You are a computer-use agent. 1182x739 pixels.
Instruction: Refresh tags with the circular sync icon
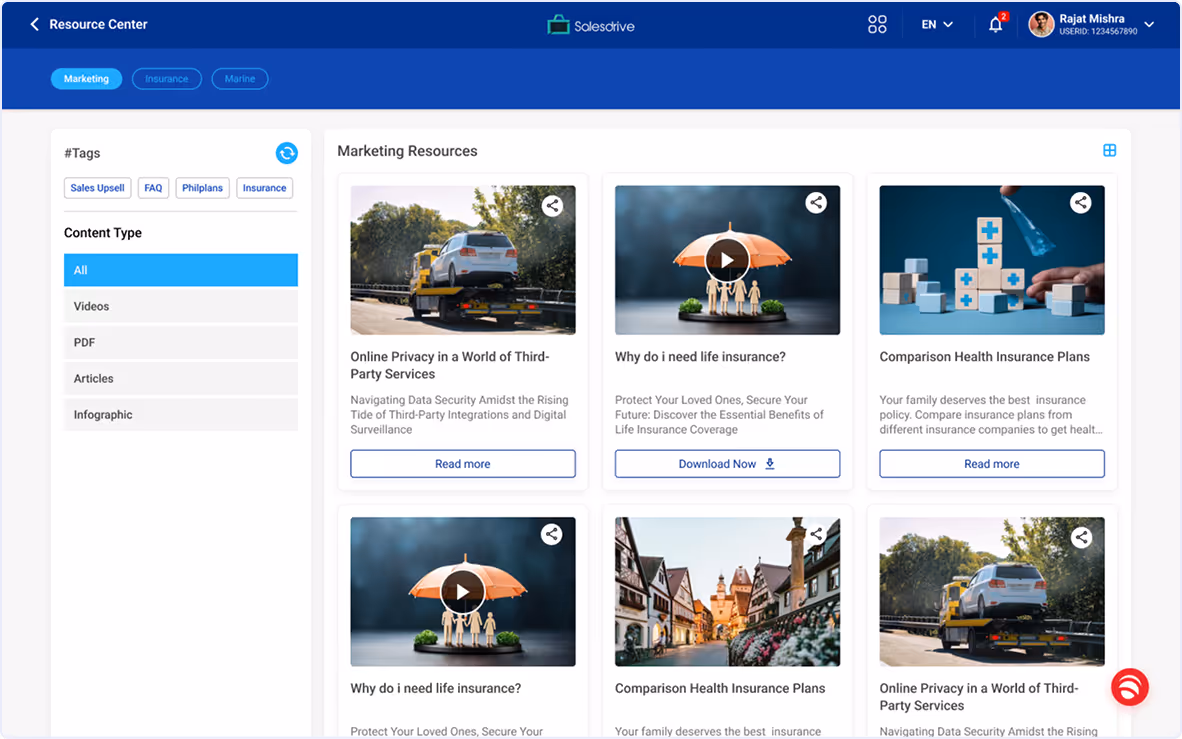click(x=286, y=153)
